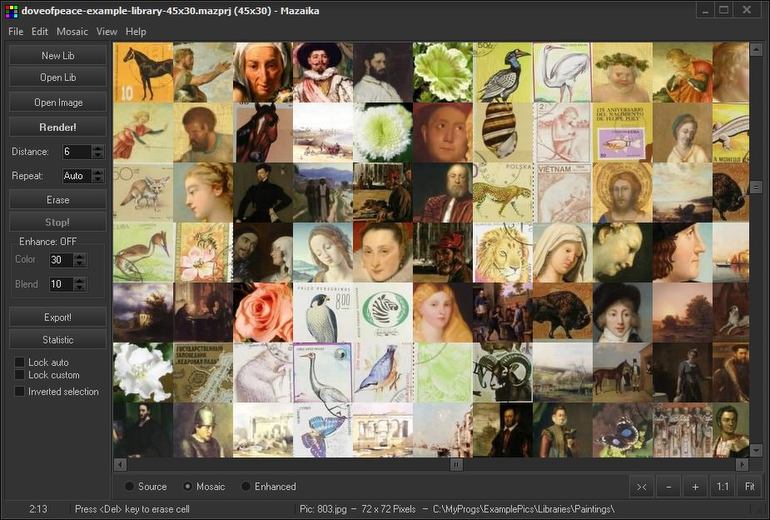Click the Open Lib button
The width and height of the screenshot is (770, 520).
pyautogui.click(x=58, y=77)
